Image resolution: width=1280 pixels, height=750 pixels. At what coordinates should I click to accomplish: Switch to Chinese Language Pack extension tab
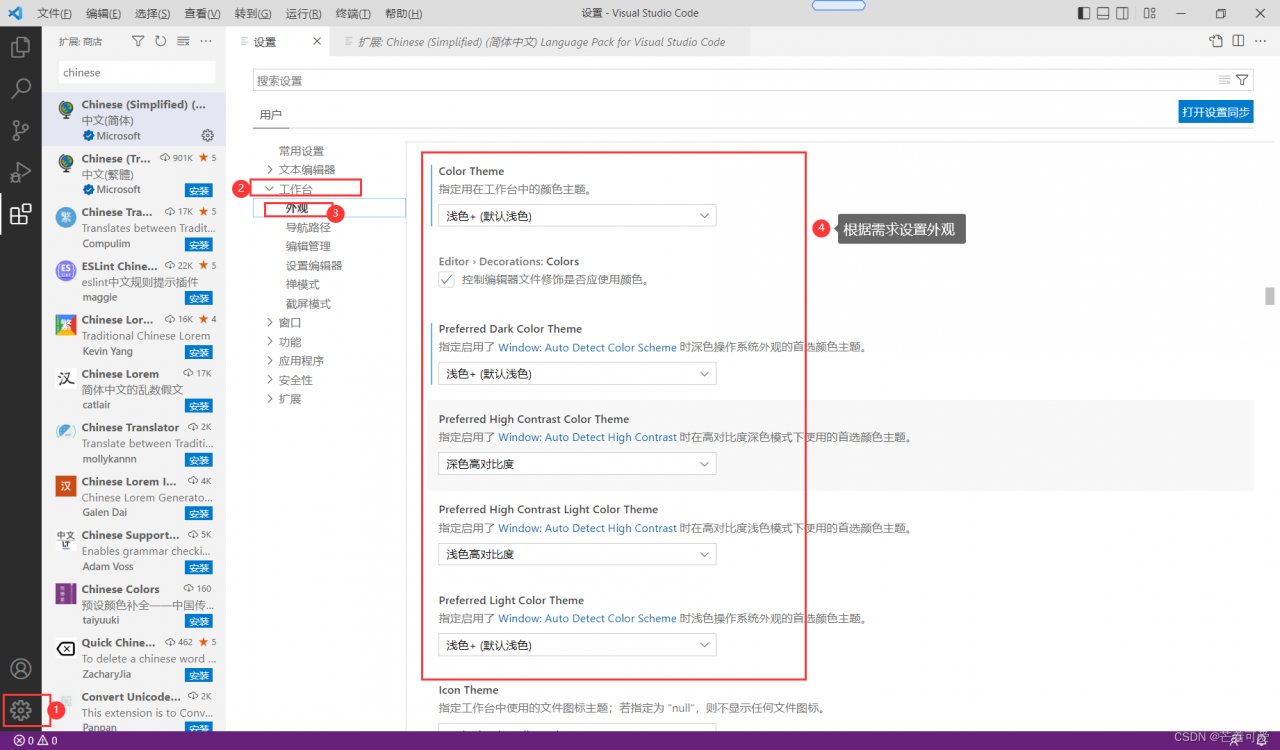click(540, 42)
